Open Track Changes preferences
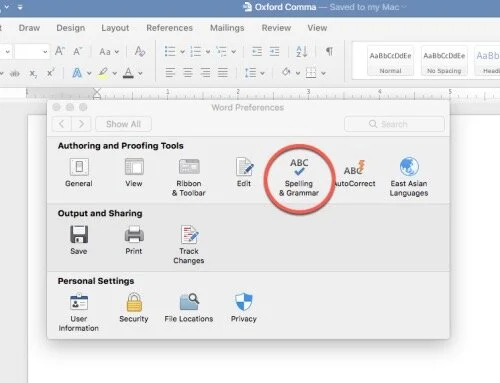The width and height of the screenshot is (500, 383). 189,245
